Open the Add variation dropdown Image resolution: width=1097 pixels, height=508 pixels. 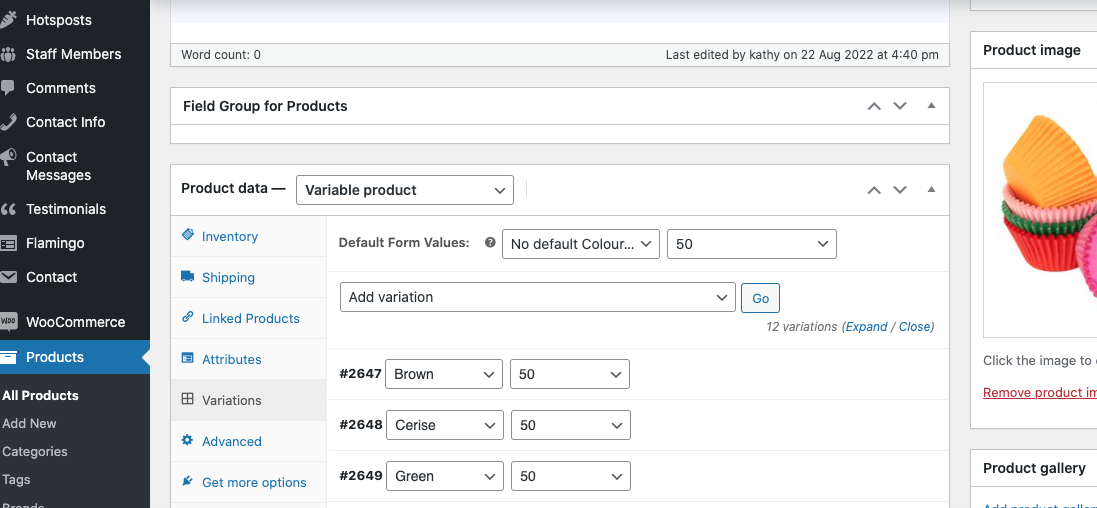[x=538, y=297]
